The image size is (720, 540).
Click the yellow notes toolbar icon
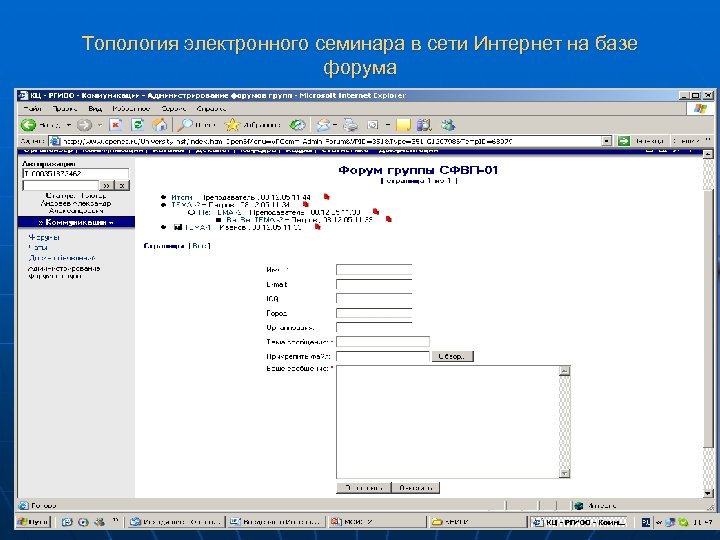point(403,125)
